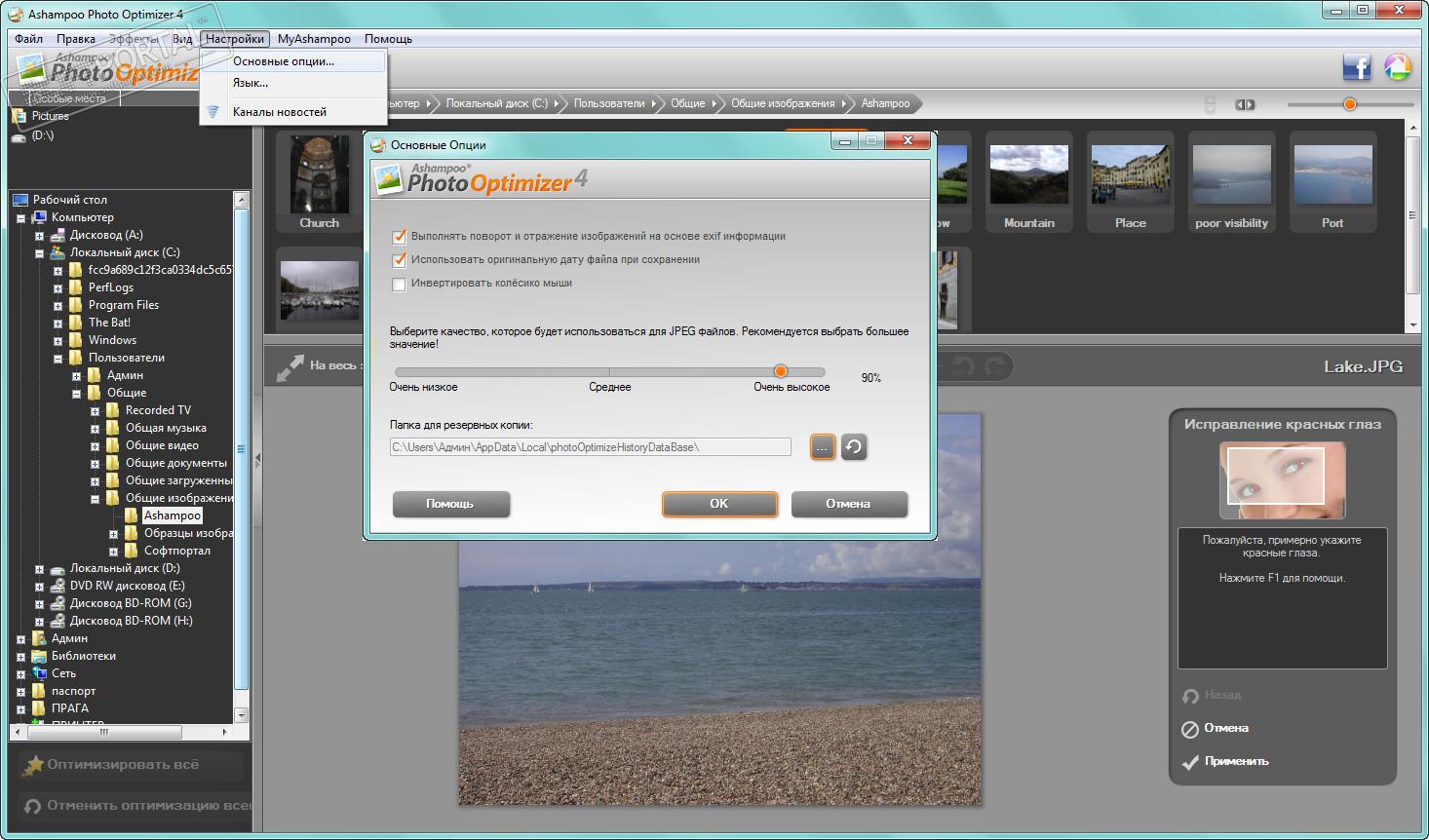Select the Church thumbnail

point(320,183)
